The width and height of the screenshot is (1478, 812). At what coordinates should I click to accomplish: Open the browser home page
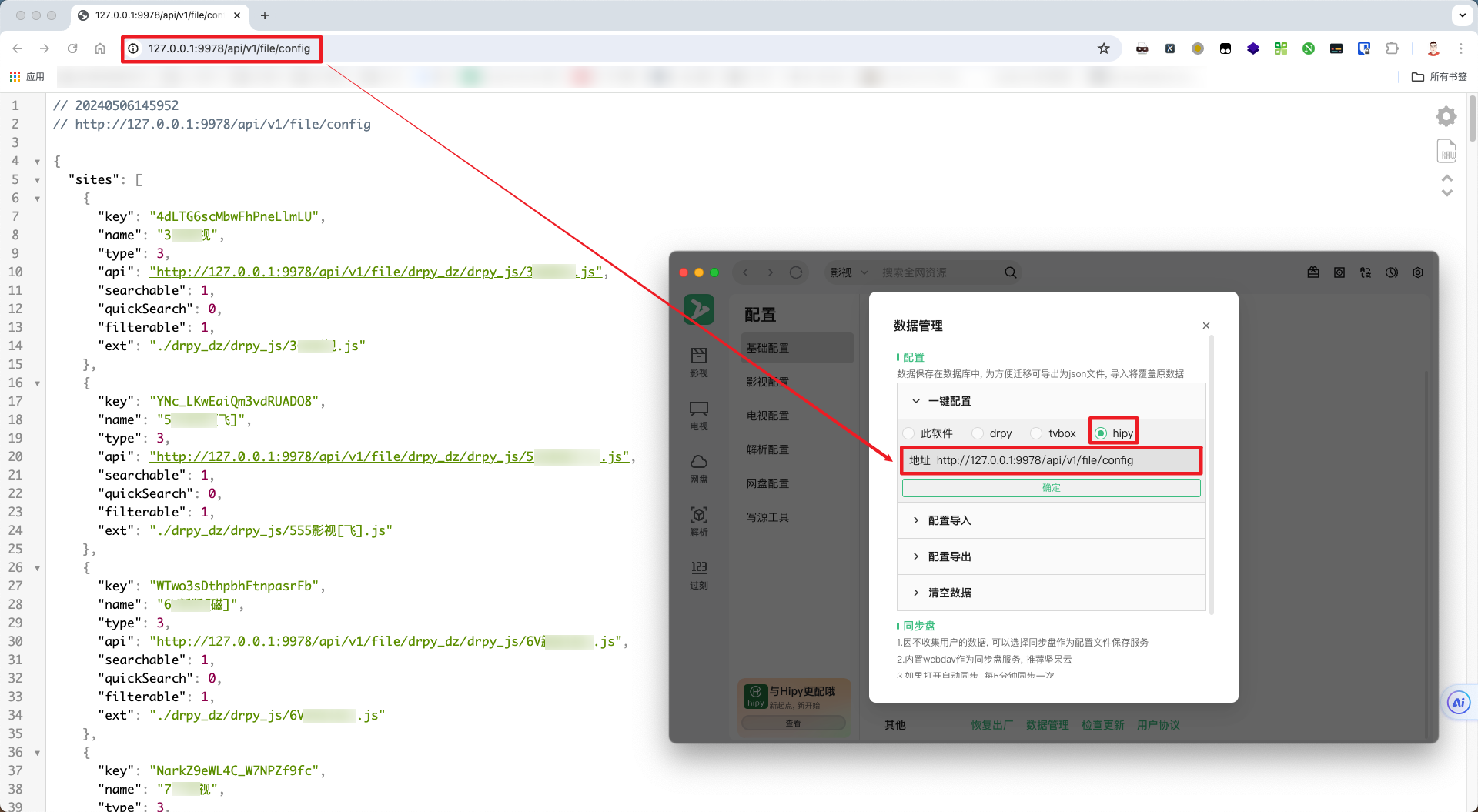click(100, 48)
